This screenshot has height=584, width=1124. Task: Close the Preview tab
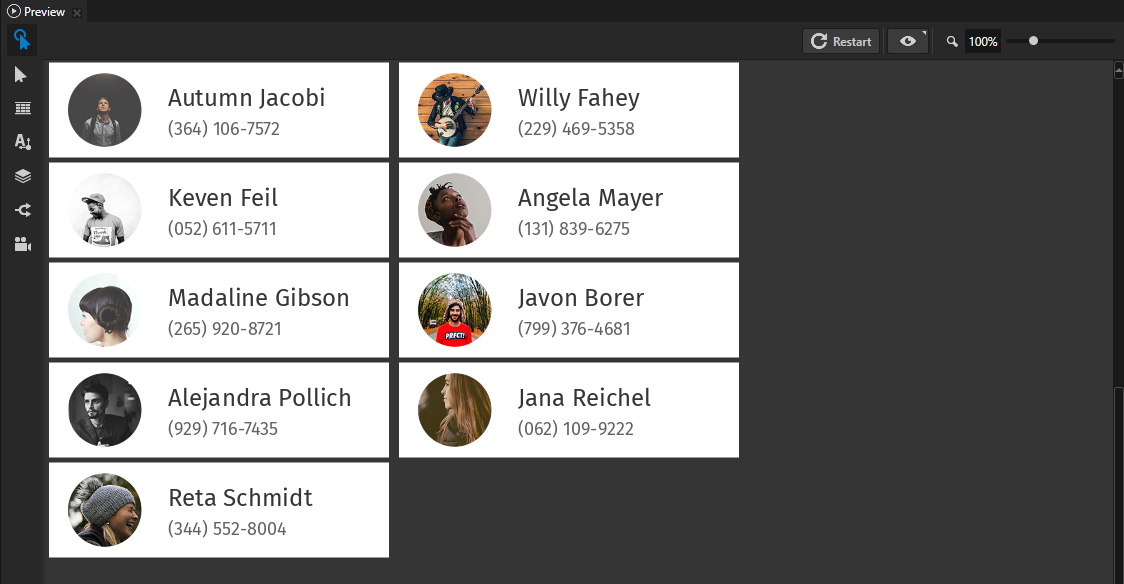(x=77, y=12)
